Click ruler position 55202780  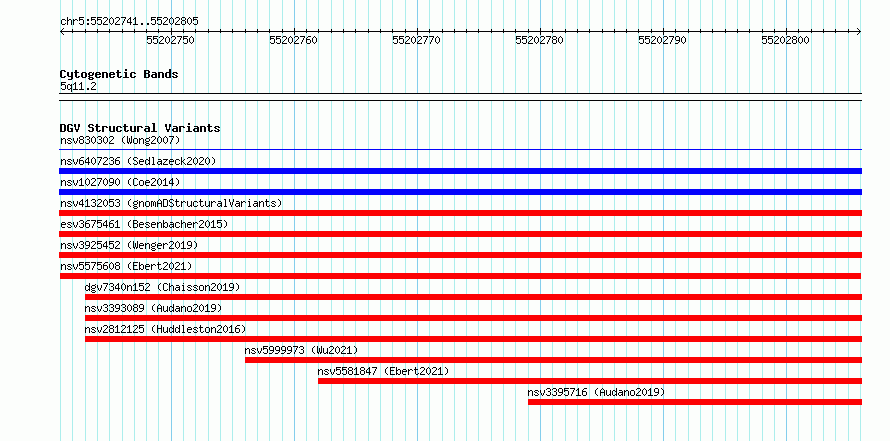[539, 41]
